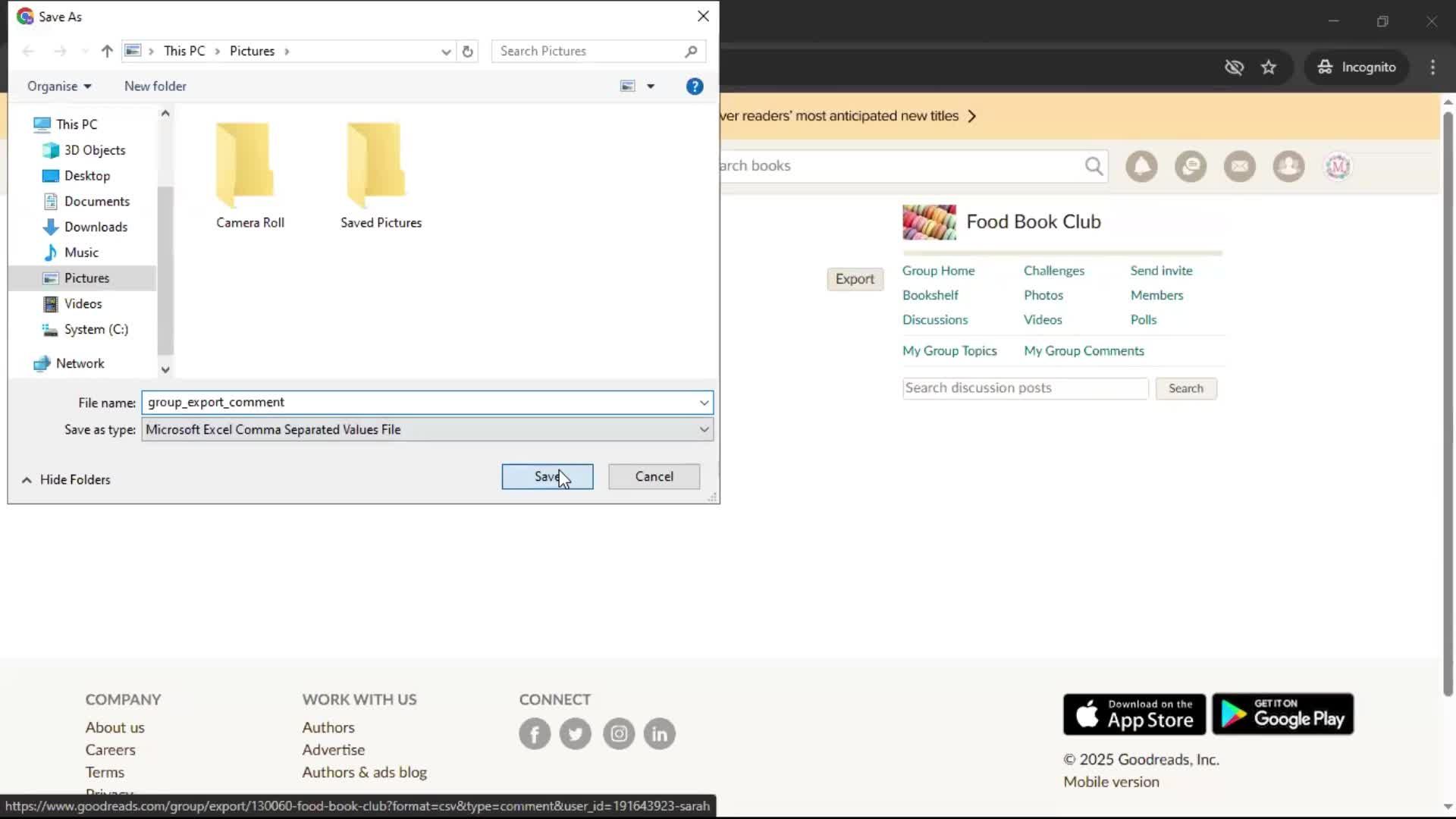The image size is (1456, 819).
Task: Open the Group Home link
Action: [x=938, y=271]
